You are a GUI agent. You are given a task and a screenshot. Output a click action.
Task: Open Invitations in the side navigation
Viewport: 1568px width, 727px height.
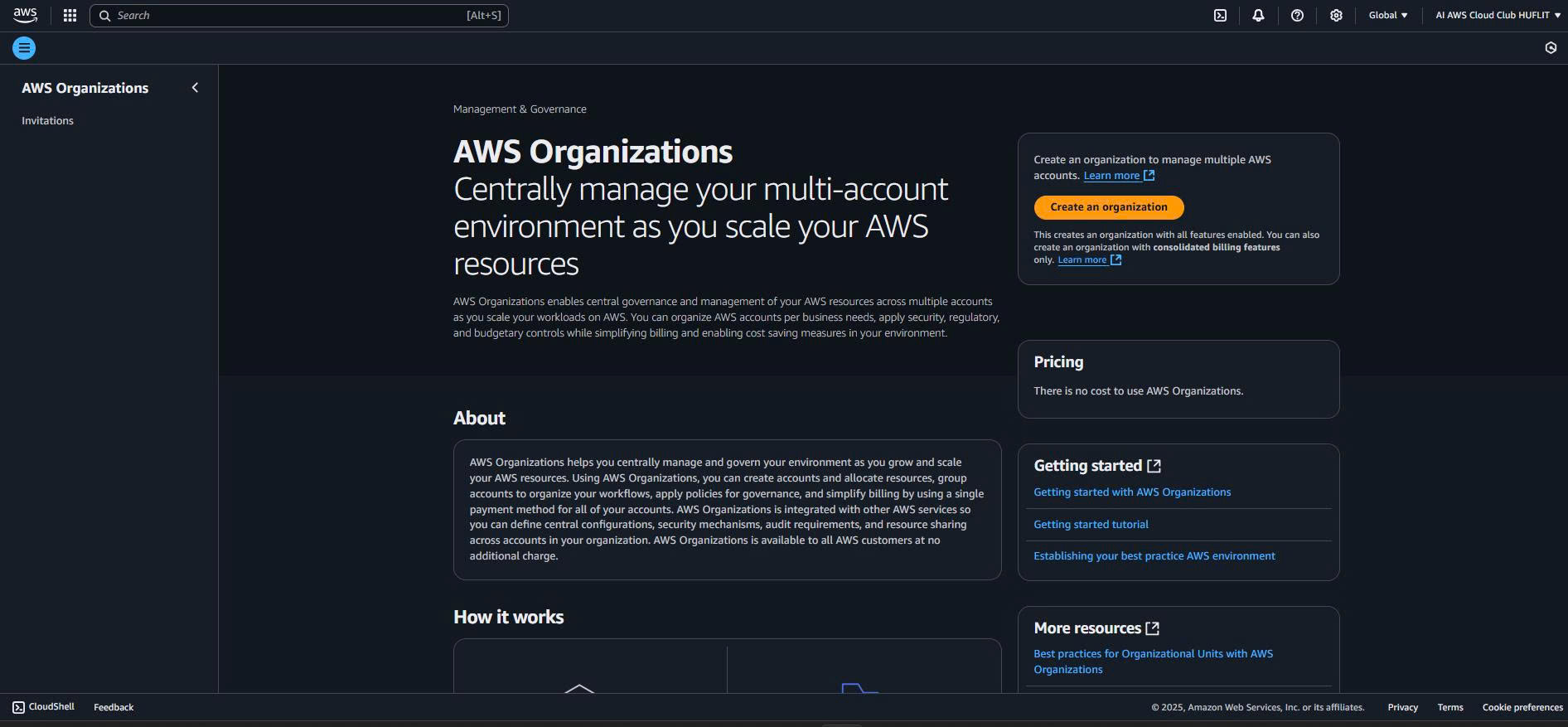coord(47,121)
